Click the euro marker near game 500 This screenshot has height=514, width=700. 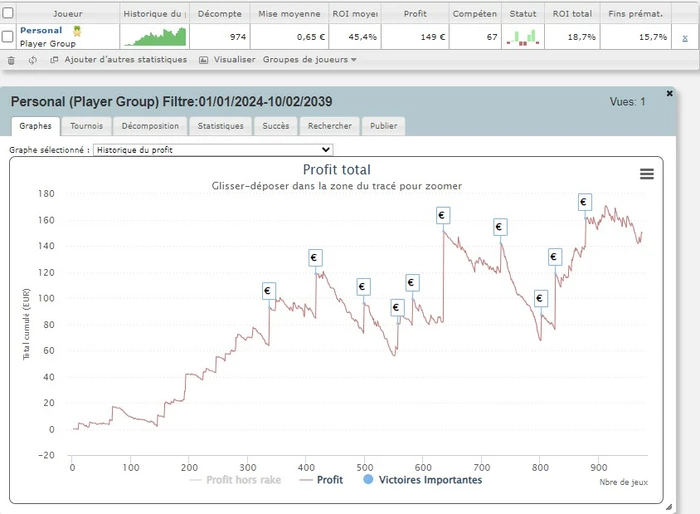pyautogui.click(x=363, y=287)
